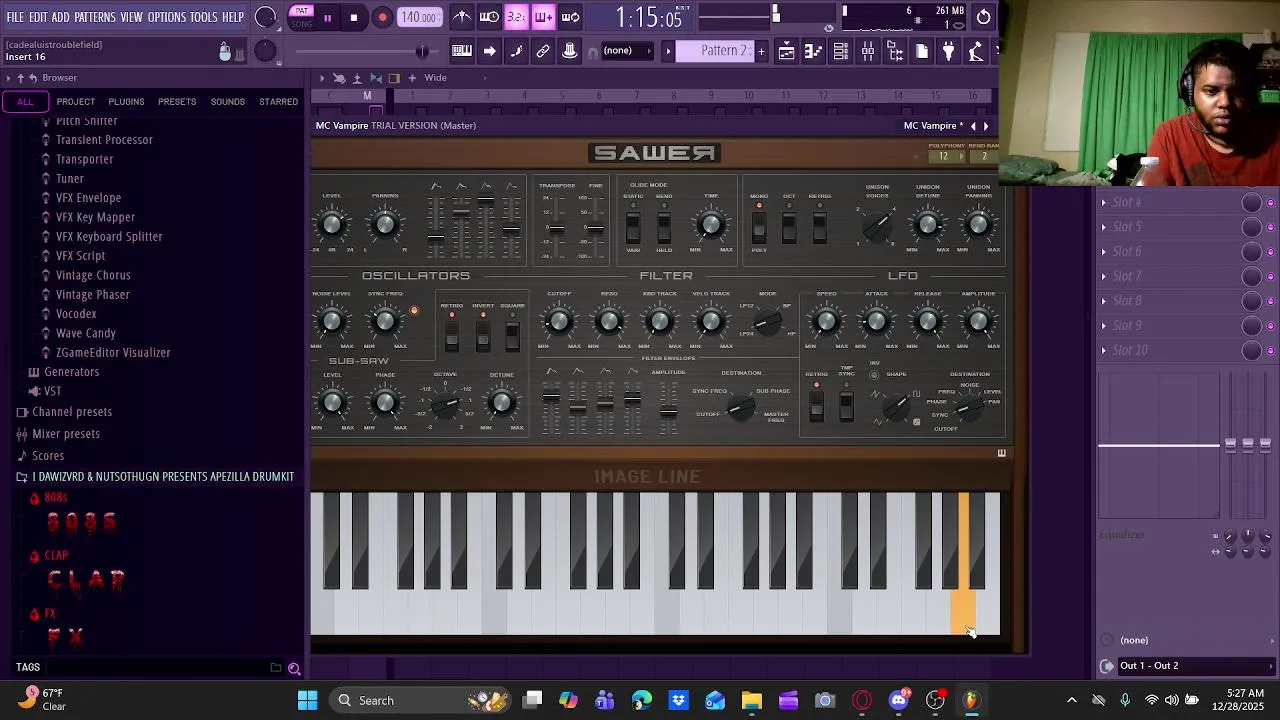Image resolution: width=1280 pixels, height=720 pixels.
Task: Click the Sawer TRANSPOSE slider
Action: [x=556, y=228]
